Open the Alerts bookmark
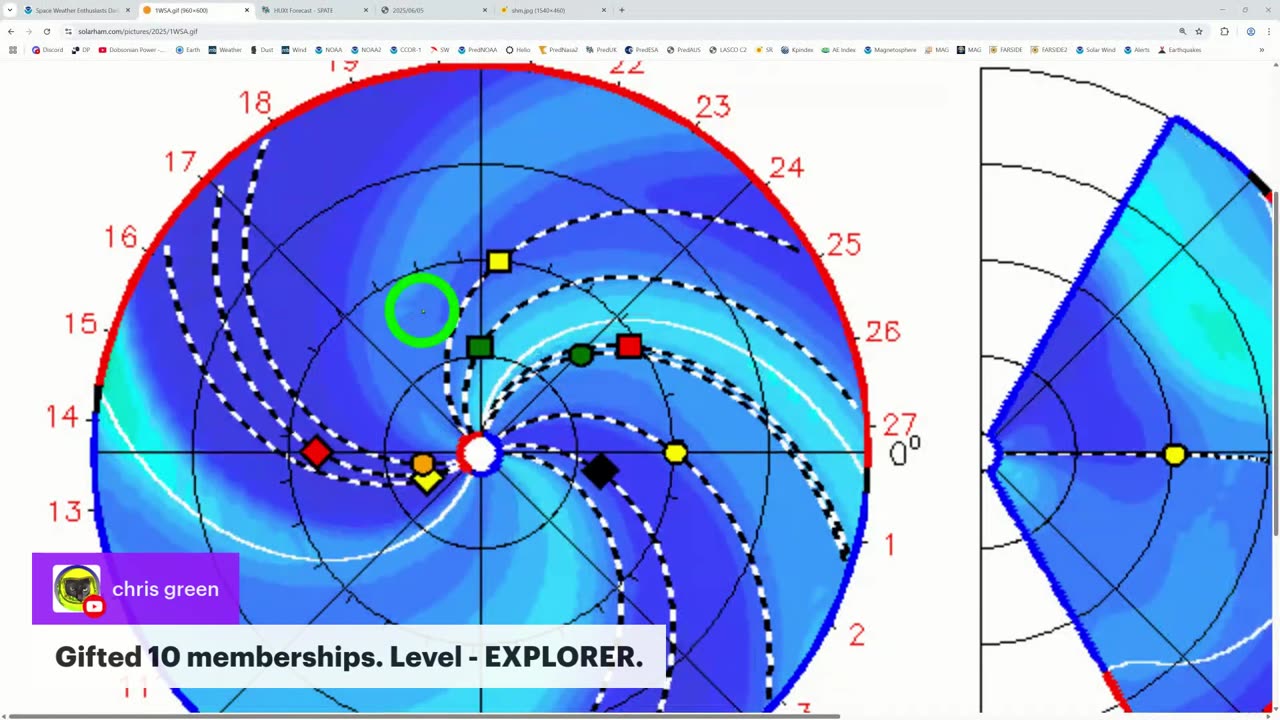 [x=1137, y=49]
